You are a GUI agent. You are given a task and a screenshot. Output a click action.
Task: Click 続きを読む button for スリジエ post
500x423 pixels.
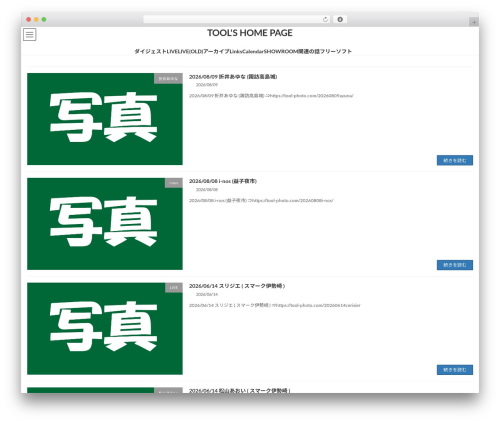(x=455, y=370)
